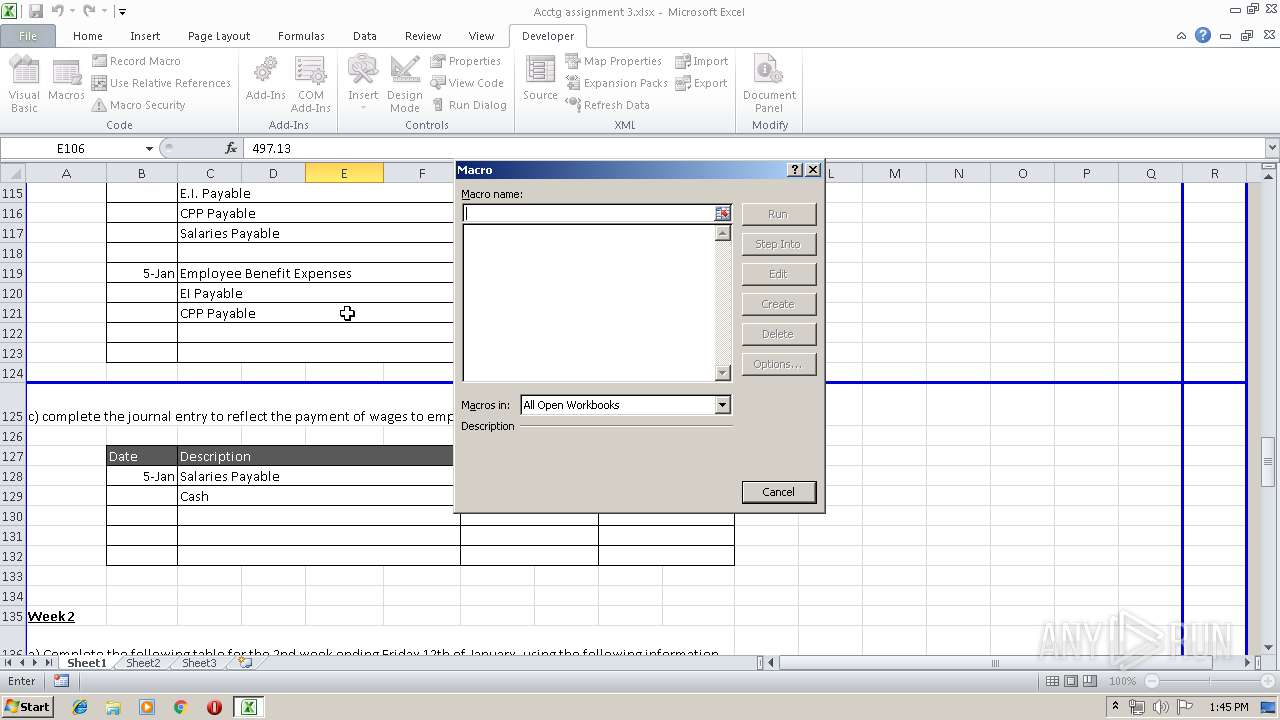
Task: Click XML Export
Action: (701, 83)
